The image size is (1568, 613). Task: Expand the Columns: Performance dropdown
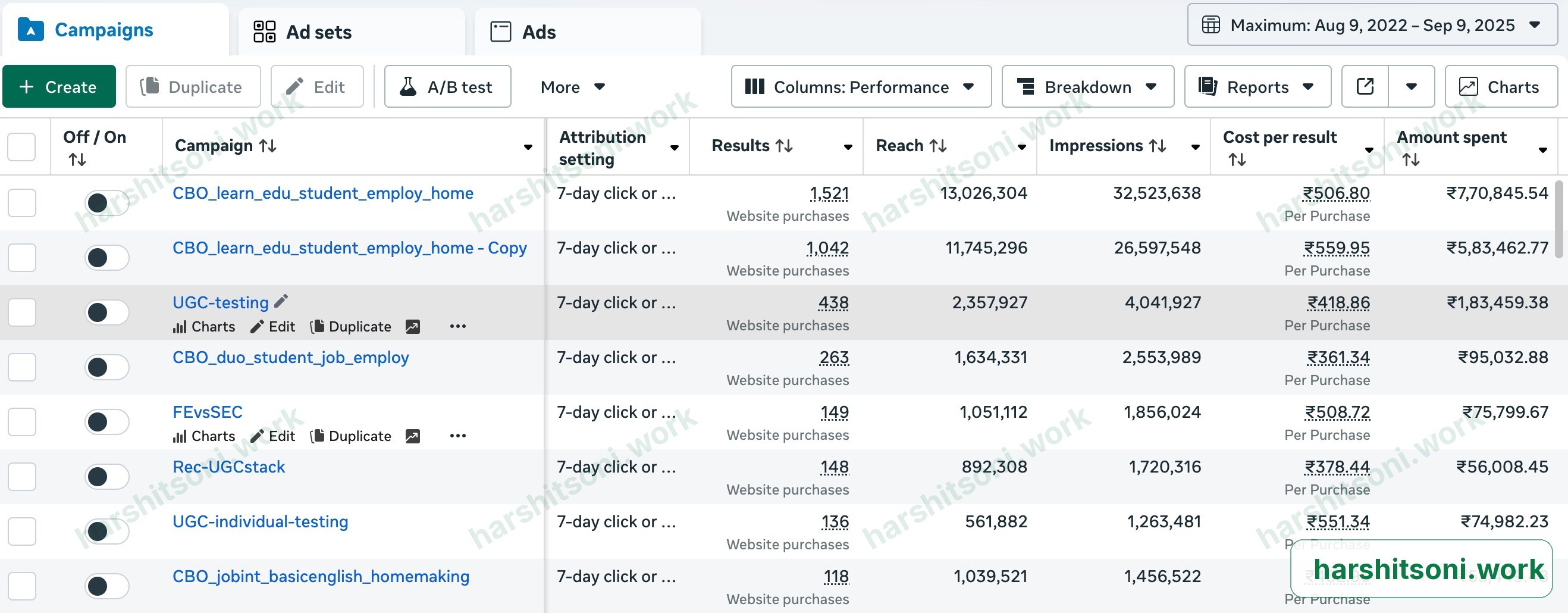click(861, 86)
